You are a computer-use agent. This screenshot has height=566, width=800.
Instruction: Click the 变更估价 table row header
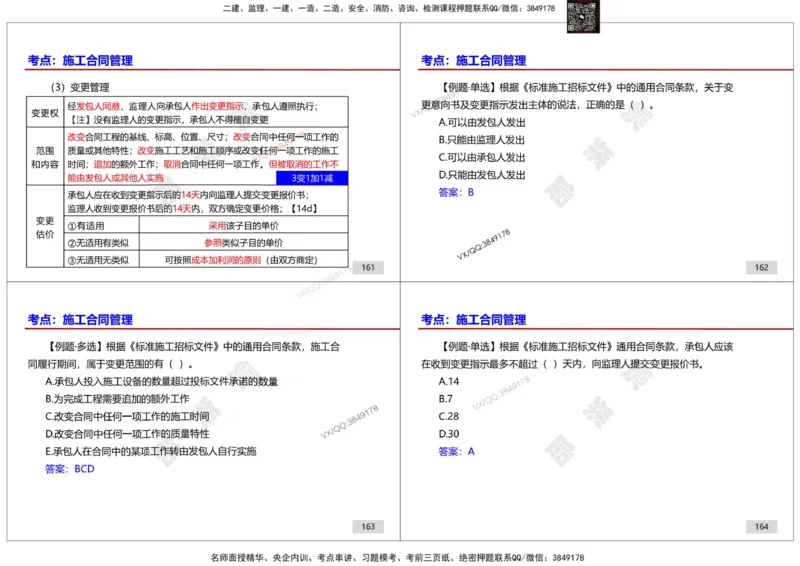click(45, 227)
